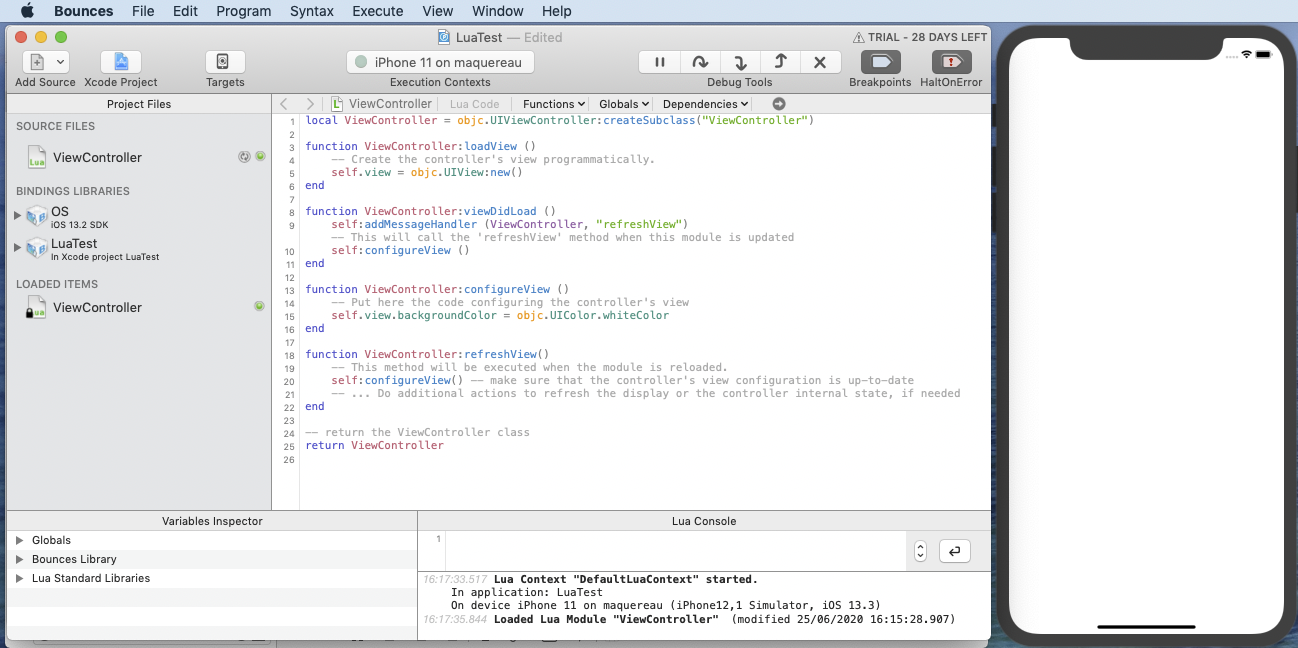The width and height of the screenshot is (1298, 648).
Task: Click the Lua file icon under Source Files
Action: point(36,157)
